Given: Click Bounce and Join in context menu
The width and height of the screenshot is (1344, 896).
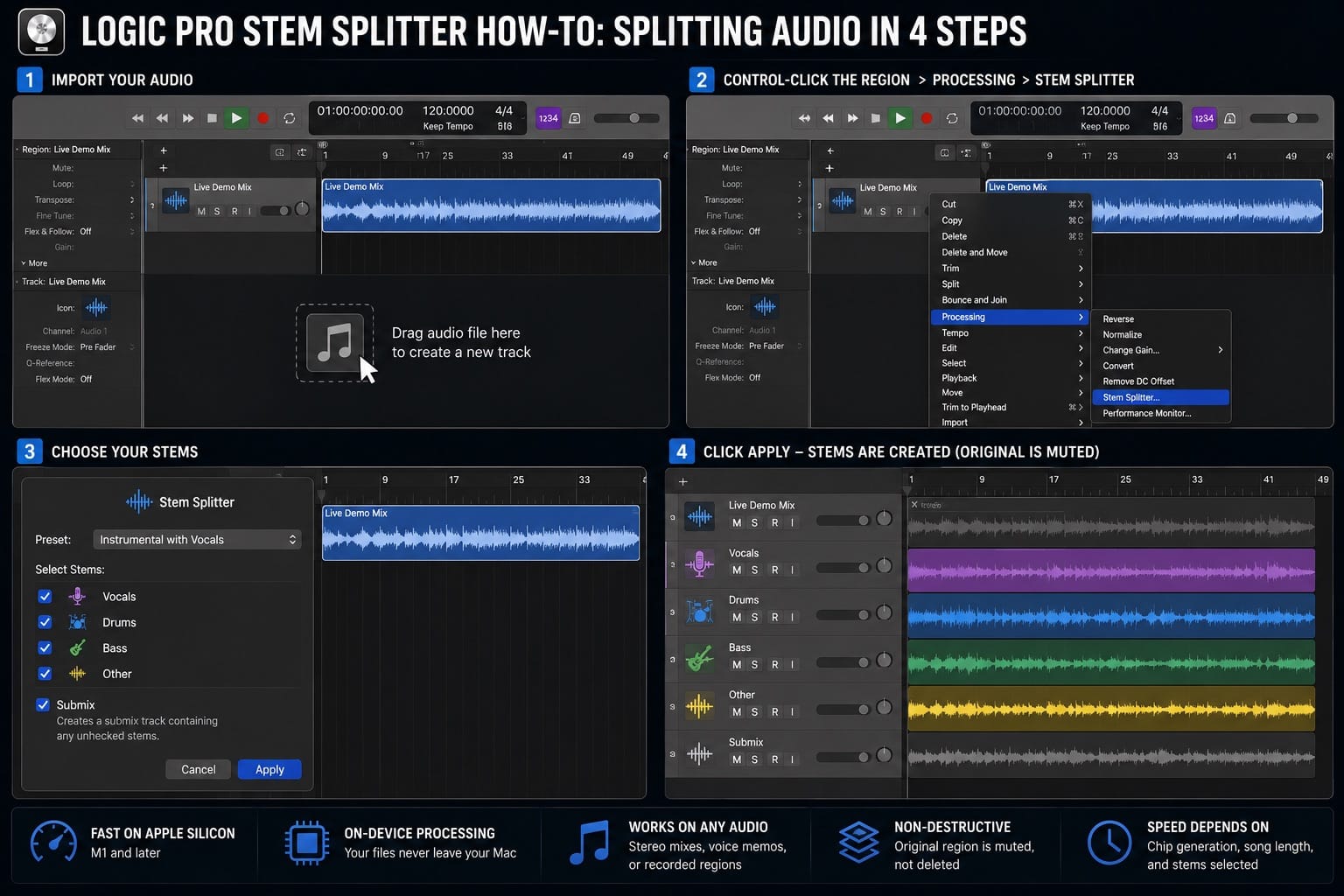Looking at the screenshot, I should pyautogui.click(x=1011, y=300).
